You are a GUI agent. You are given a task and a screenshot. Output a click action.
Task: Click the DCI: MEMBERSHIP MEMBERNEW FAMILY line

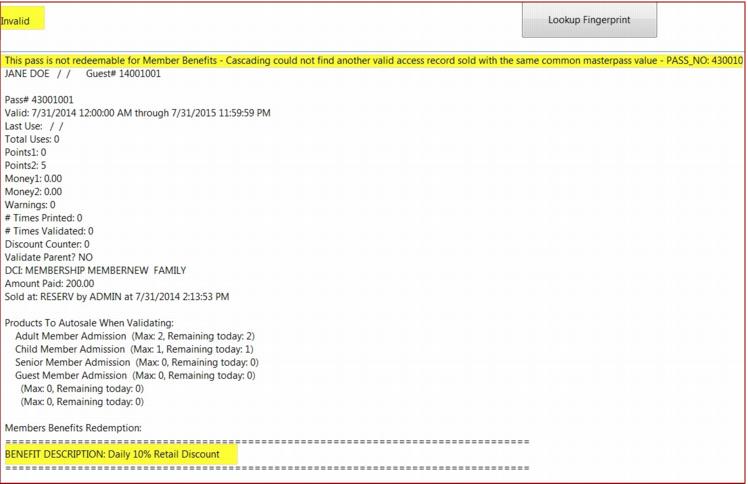[x=96, y=270]
